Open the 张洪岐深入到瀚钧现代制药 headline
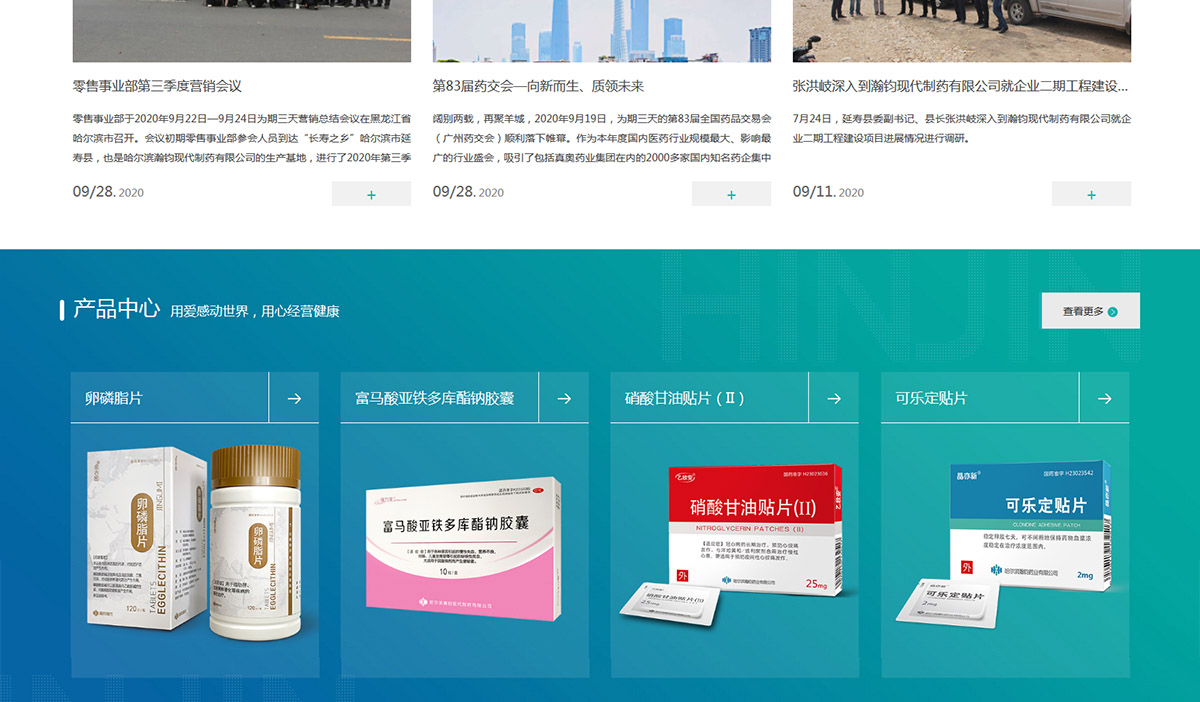Image resolution: width=1200 pixels, height=702 pixels. coord(960,86)
